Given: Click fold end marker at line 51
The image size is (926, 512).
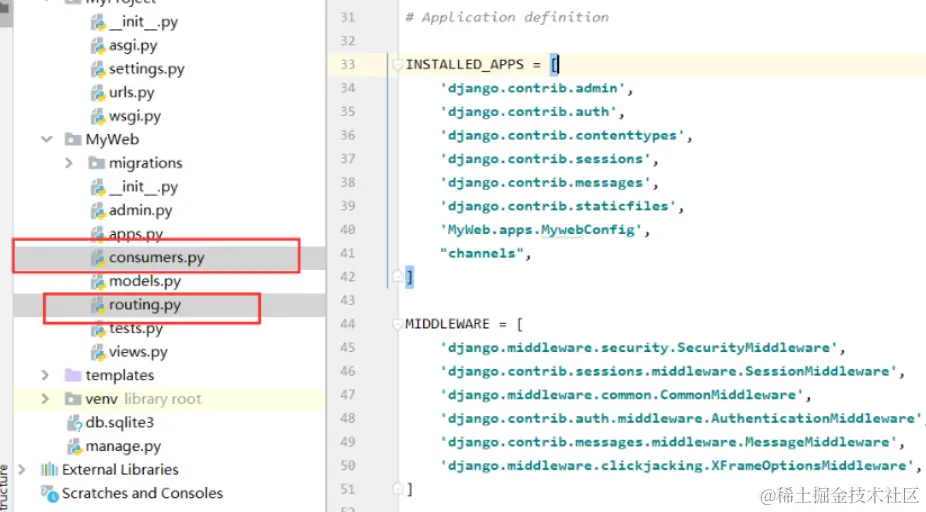Looking at the screenshot, I should coord(397,488).
